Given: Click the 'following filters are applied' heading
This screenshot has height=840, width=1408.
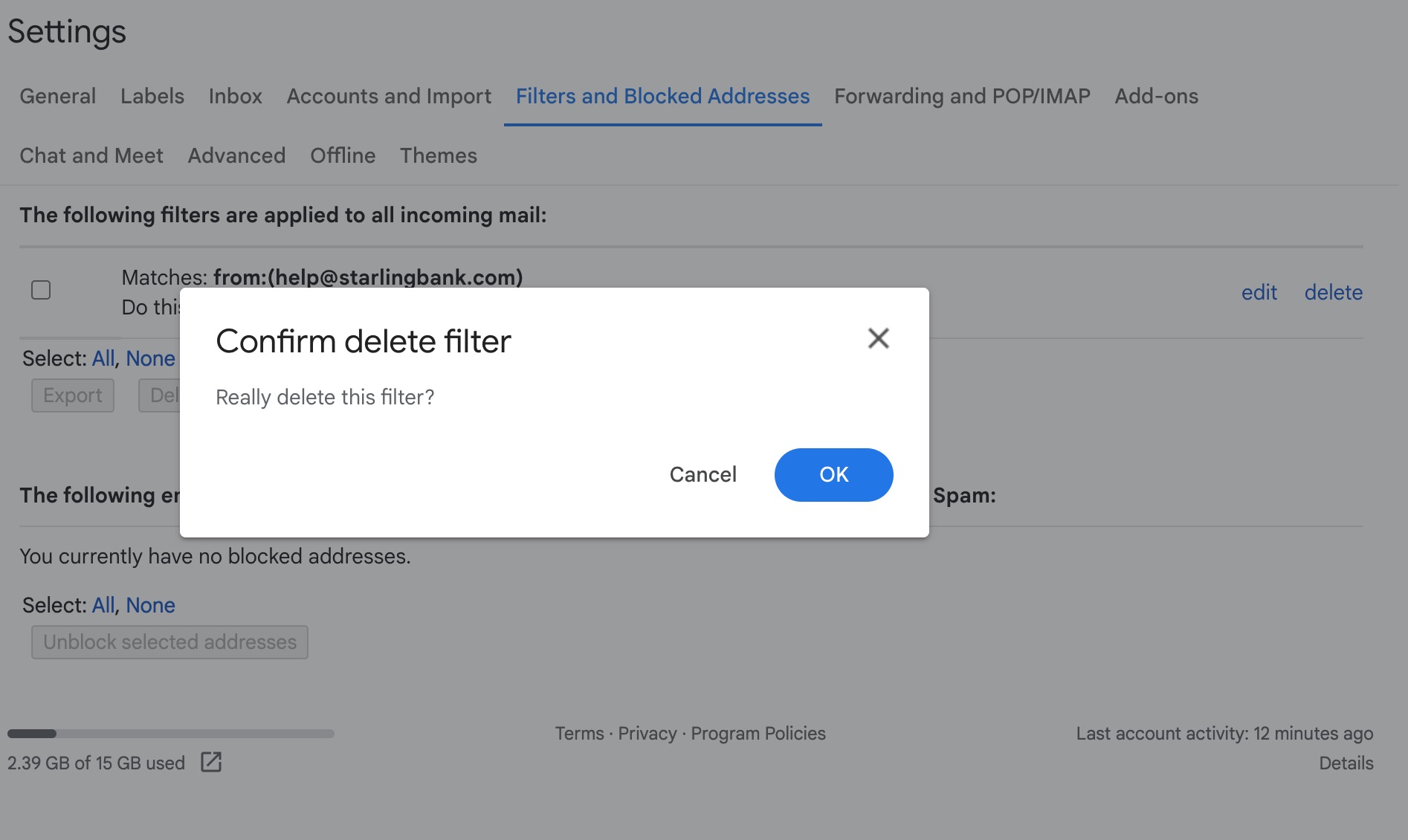Looking at the screenshot, I should (283, 215).
